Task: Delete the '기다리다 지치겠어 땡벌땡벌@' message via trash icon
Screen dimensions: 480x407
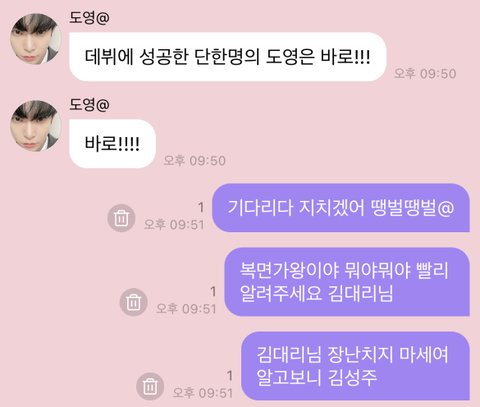Action: [x=121, y=218]
